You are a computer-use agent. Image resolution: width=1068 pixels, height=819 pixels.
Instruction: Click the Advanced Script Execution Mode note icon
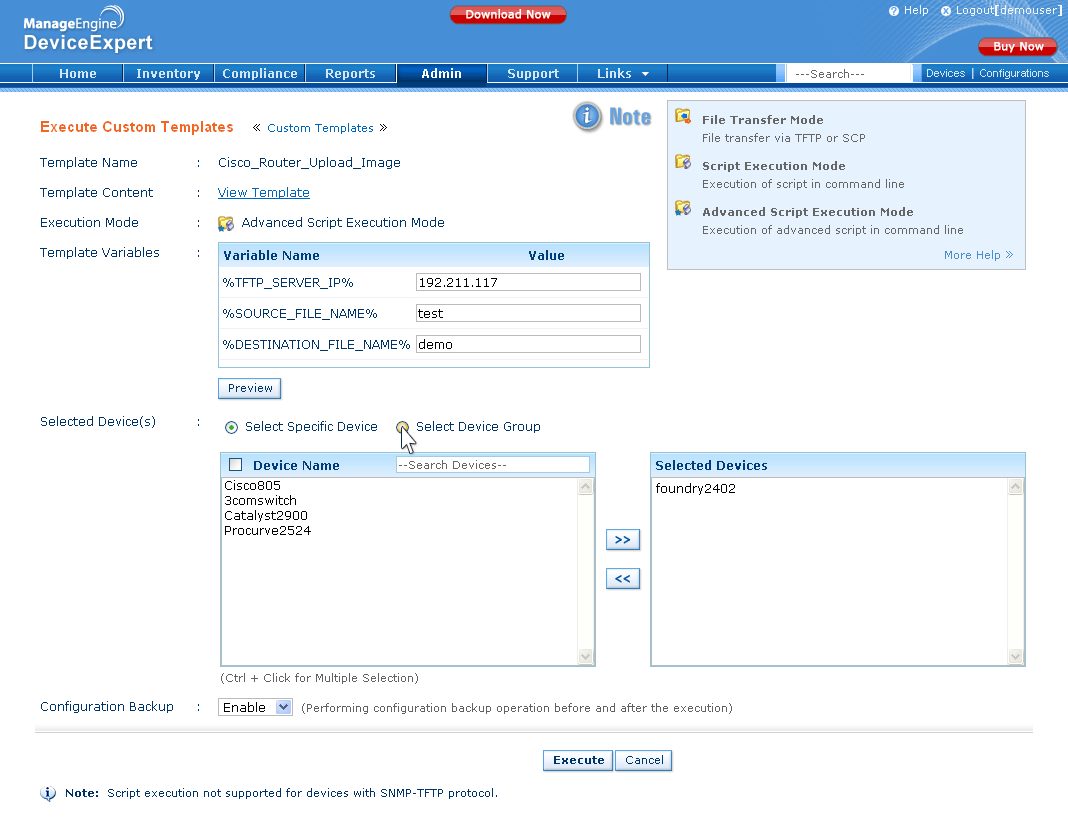point(683,208)
